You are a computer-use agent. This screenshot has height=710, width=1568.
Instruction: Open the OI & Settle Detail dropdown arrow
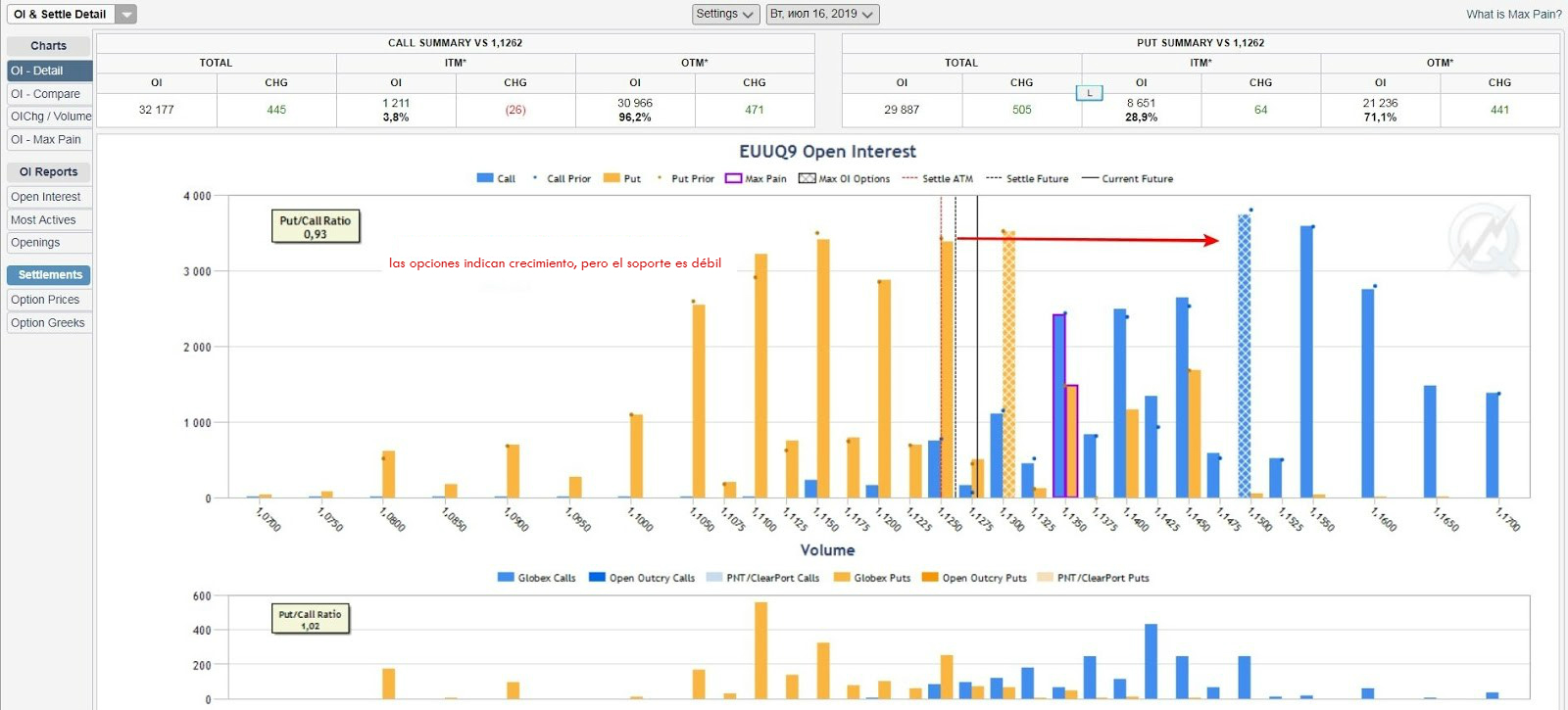(125, 15)
